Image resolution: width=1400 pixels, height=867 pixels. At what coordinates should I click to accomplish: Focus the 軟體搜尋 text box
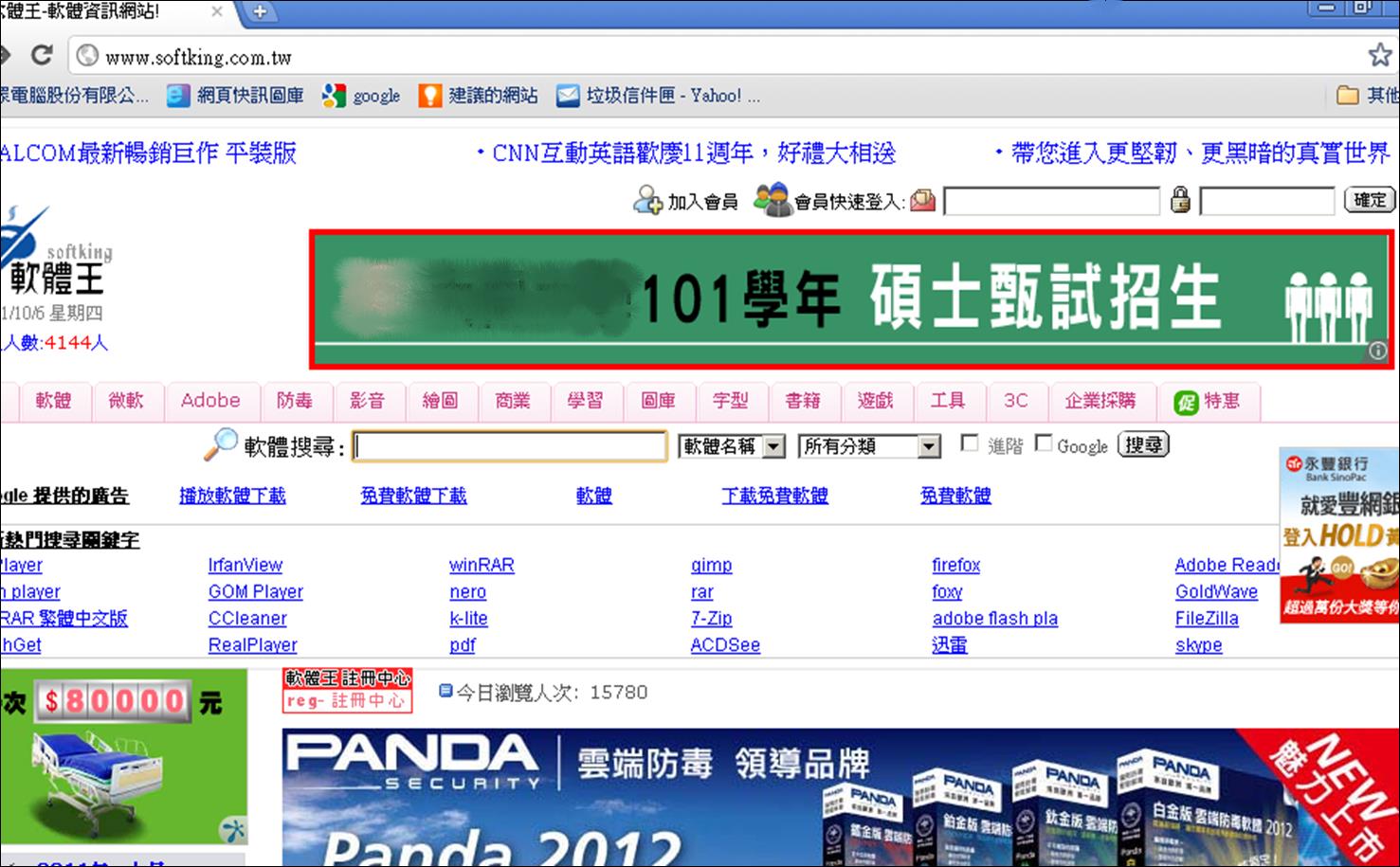[510, 446]
